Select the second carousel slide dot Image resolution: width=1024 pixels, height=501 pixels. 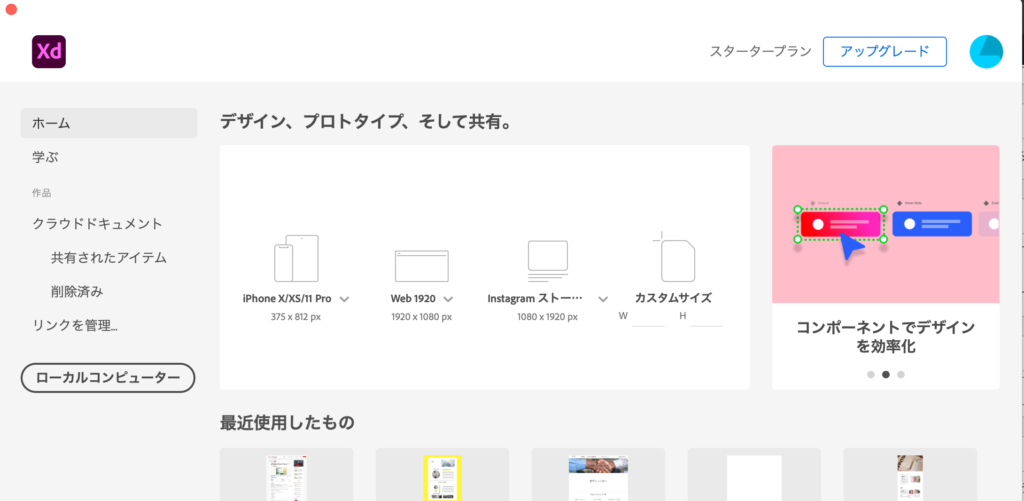(885, 374)
